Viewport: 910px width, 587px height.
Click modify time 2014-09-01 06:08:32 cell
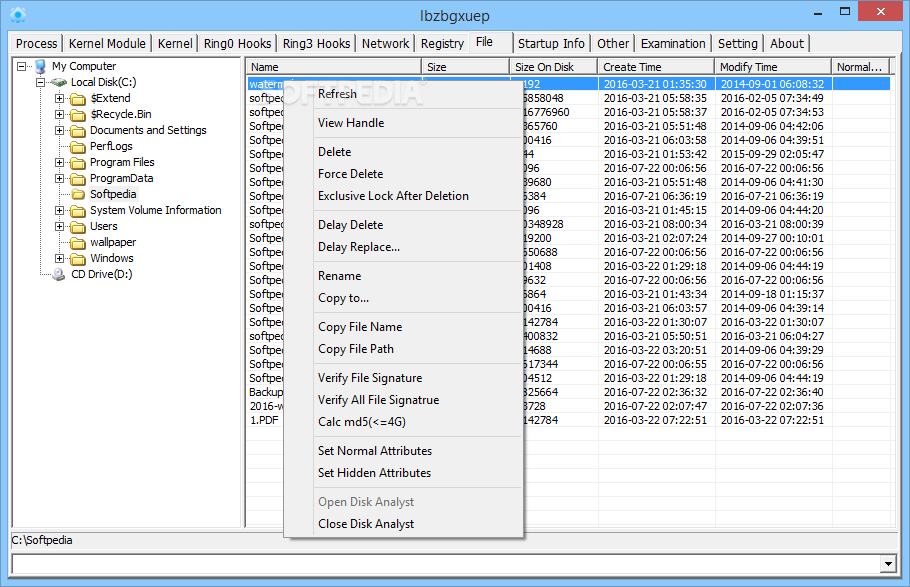(x=772, y=84)
